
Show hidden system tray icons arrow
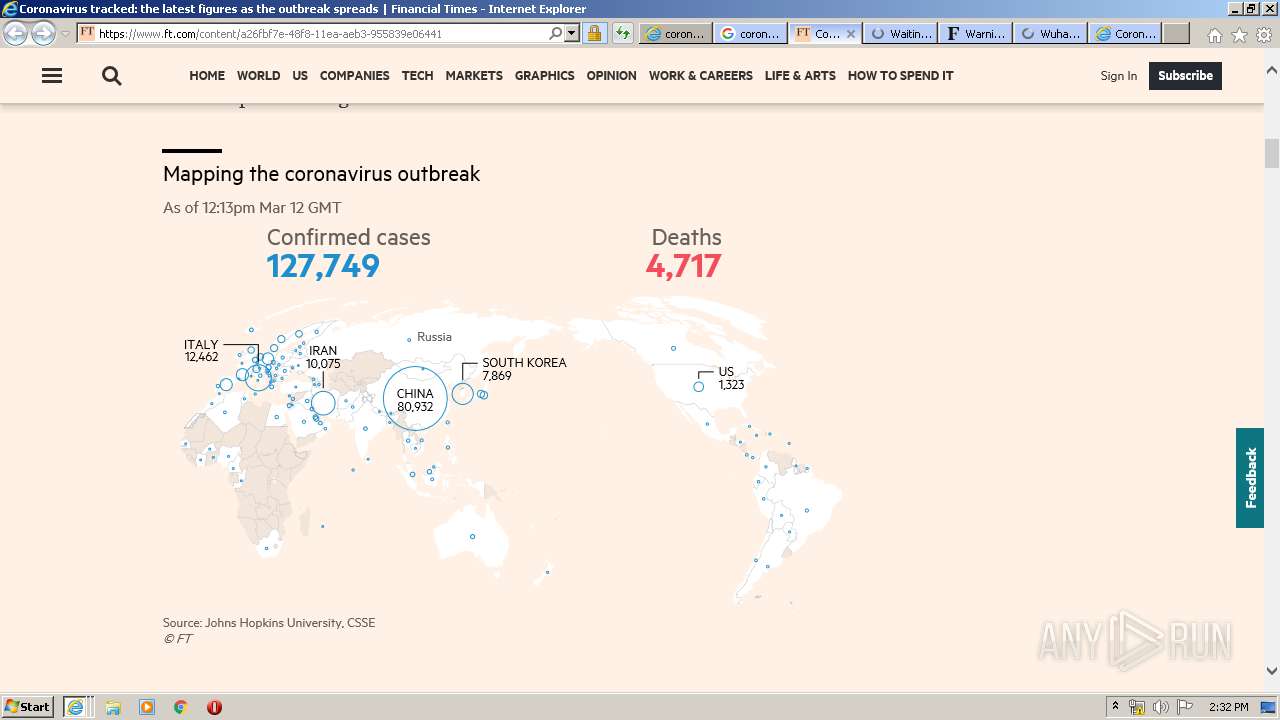(x=1115, y=707)
